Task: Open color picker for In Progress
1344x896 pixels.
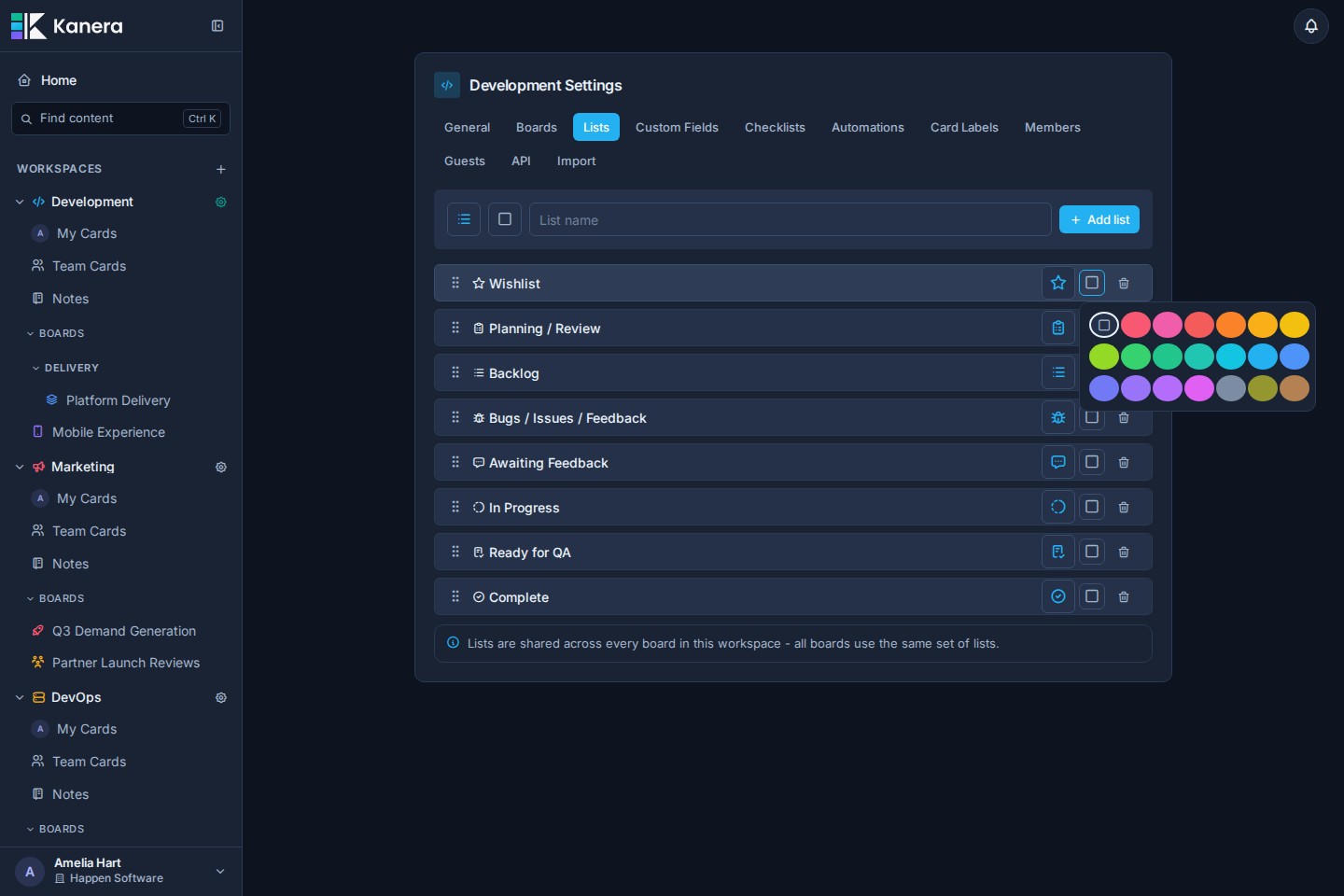Action: point(1092,507)
